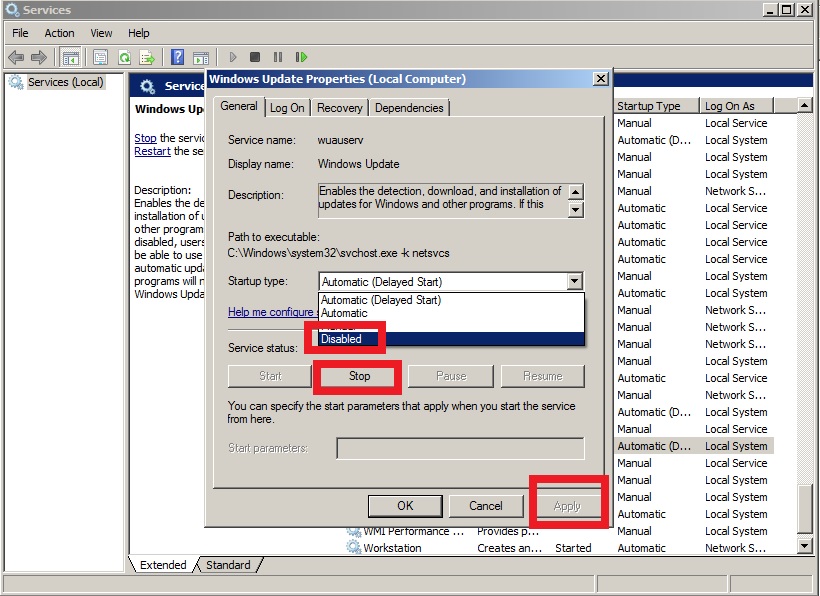Choose Automatic (Delayed Start) list option
Image resolution: width=820 pixels, height=596 pixels.
451,300
